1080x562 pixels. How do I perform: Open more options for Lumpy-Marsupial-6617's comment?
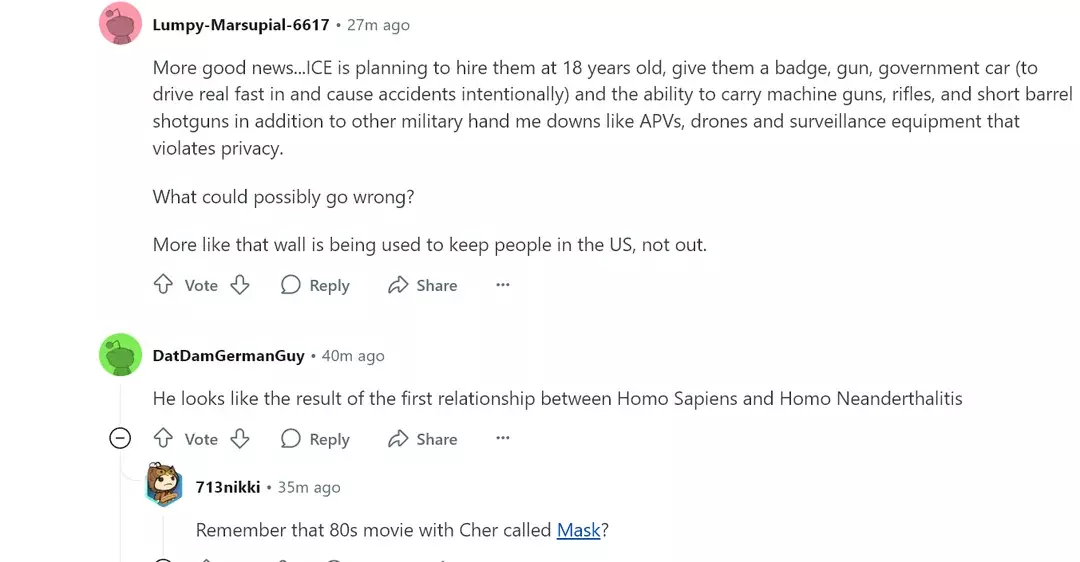pos(503,285)
